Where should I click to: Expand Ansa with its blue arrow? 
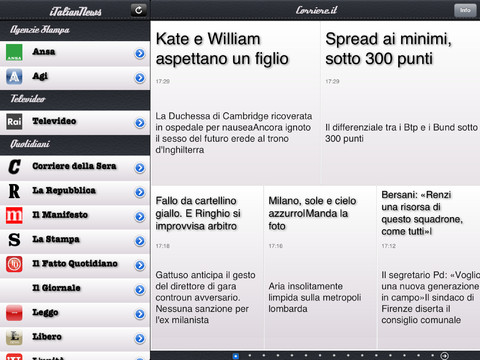pyautogui.click(x=140, y=53)
